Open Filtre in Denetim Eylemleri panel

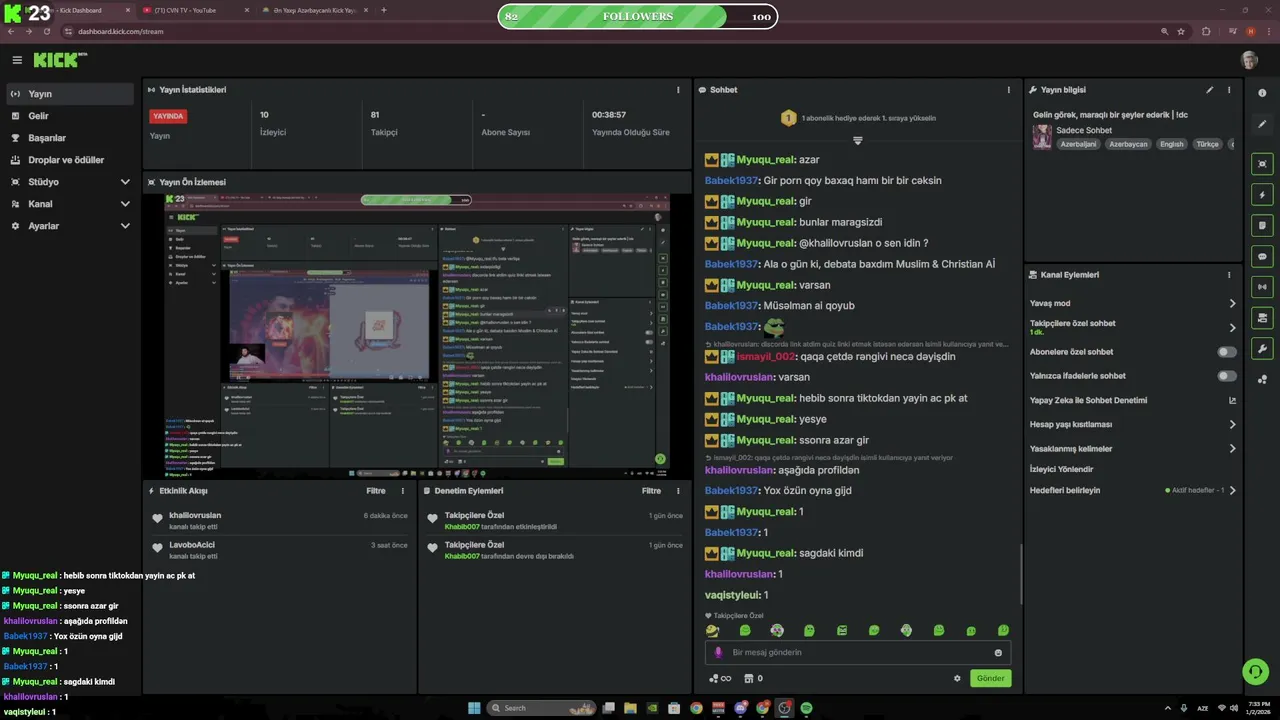click(652, 491)
